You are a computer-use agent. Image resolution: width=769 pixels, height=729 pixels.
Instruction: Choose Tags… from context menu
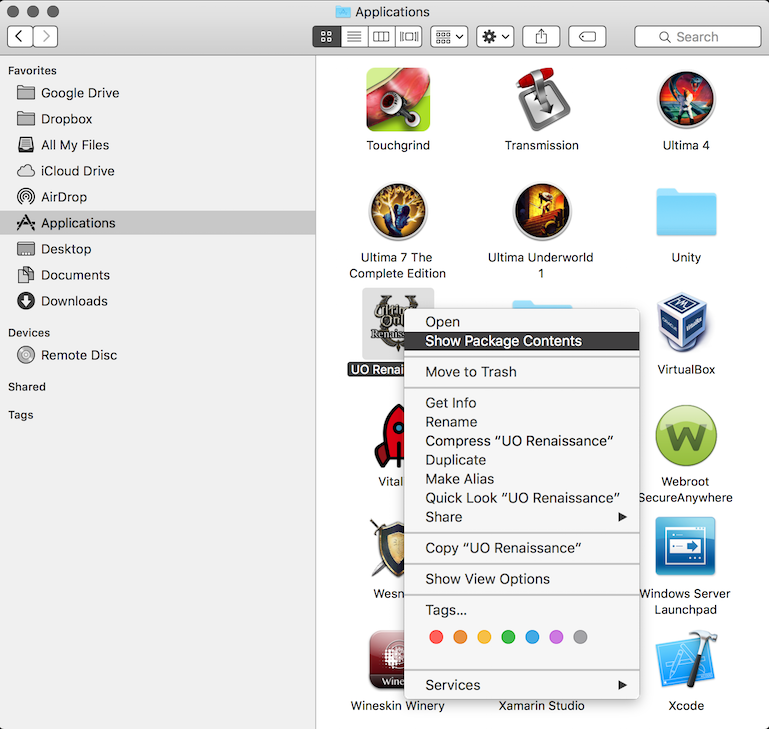(521, 610)
